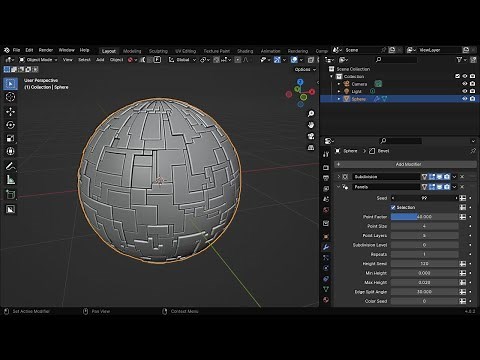Select the Select Box tool
The height and width of the screenshot is (360, 480).
pos(10,84)
